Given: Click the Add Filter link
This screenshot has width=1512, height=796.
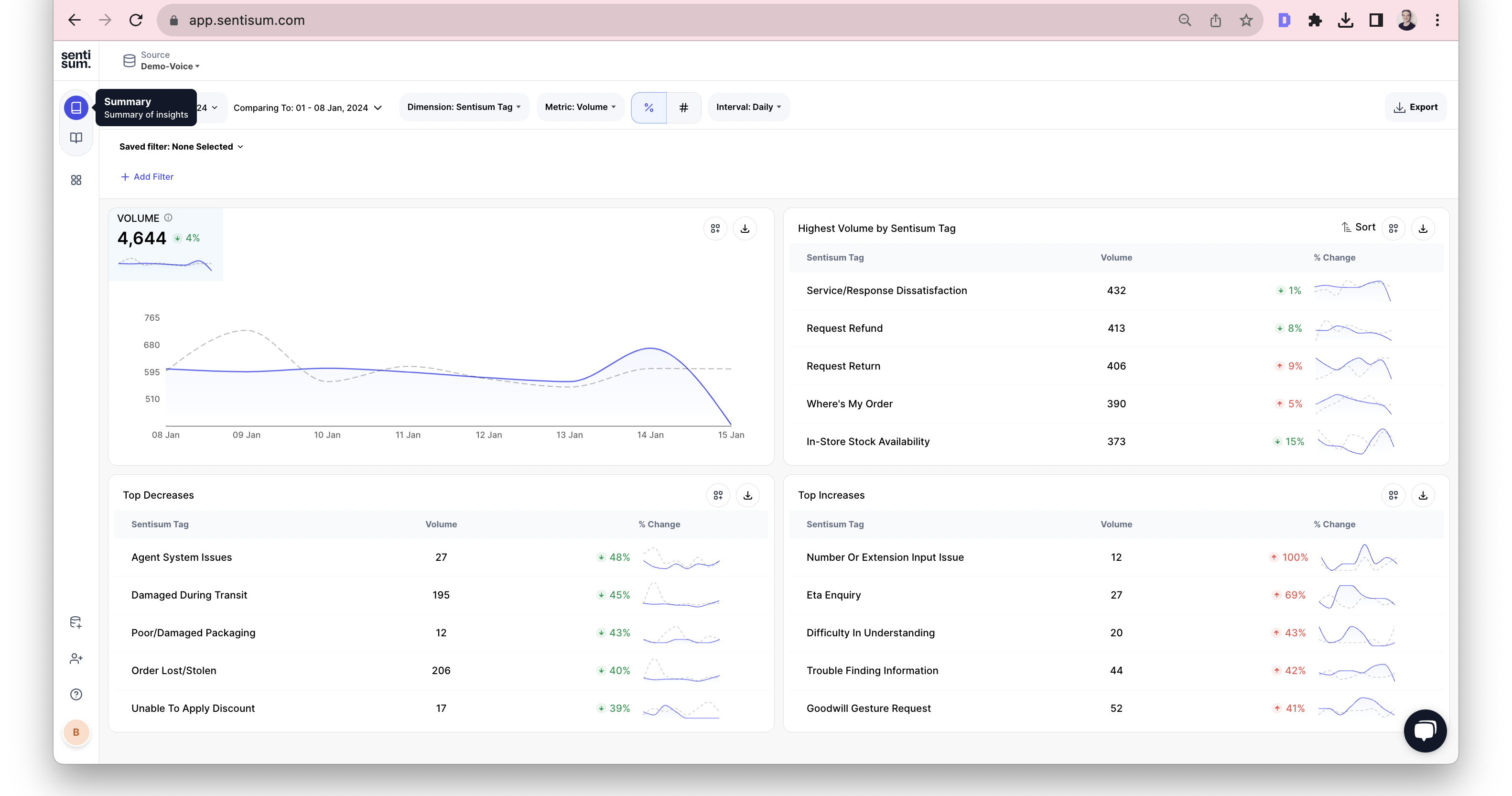Looking at the screenshot, I should 147,177.
